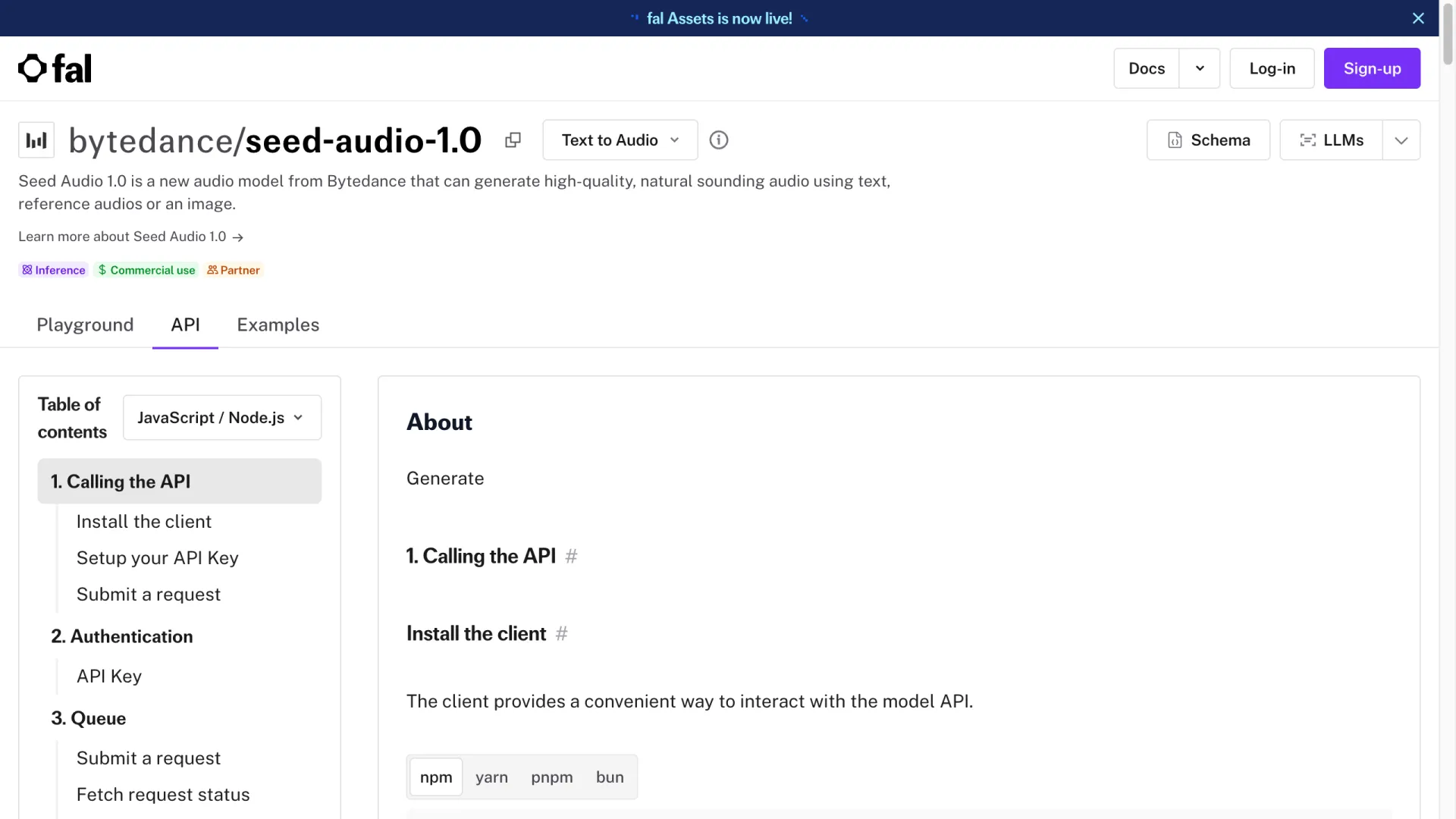Click the Partner tag
Viewport: 1456px width, 819px height.
(234, 270)
